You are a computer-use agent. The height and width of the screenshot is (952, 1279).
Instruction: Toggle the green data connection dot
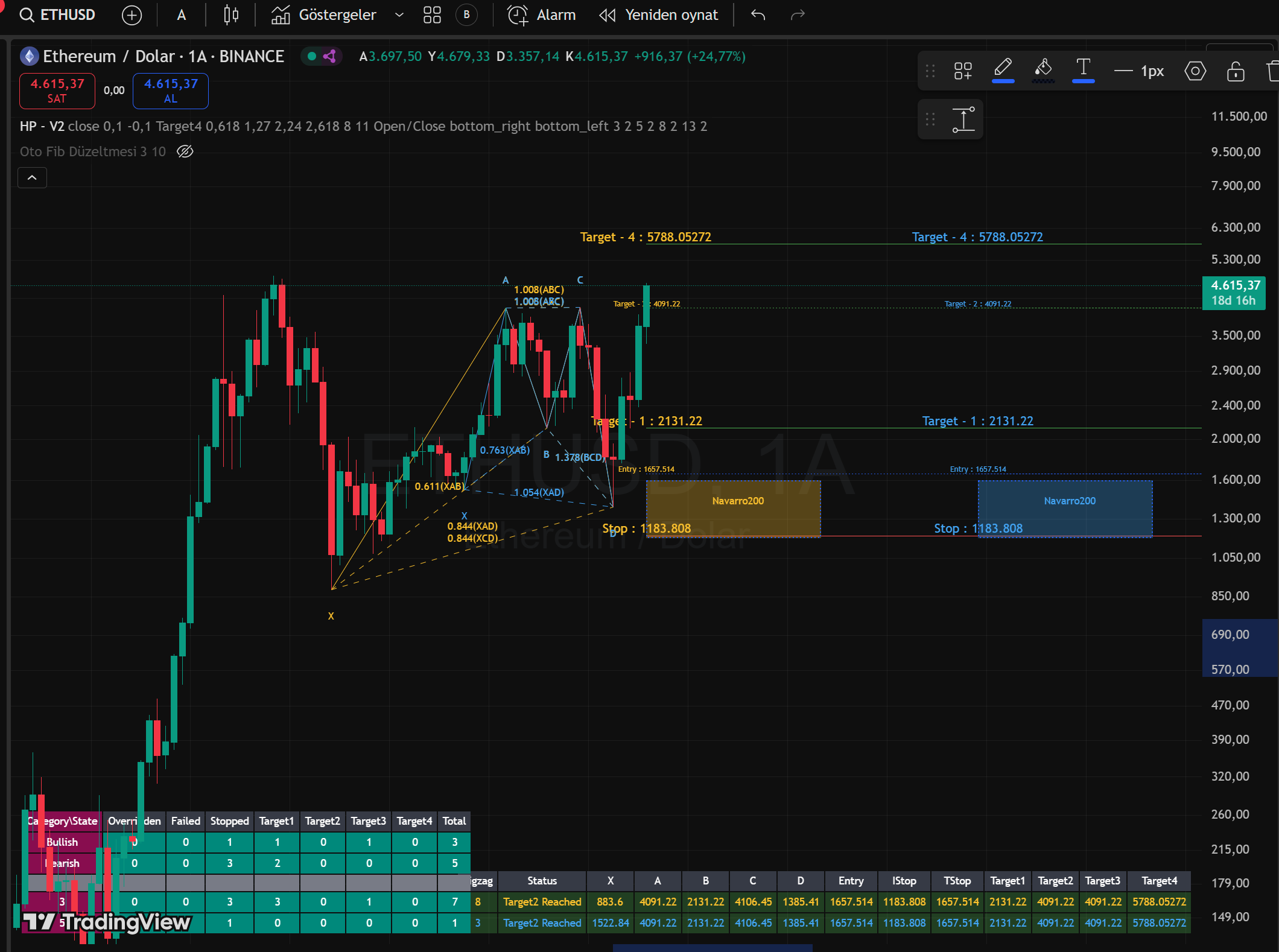[310, 56]
